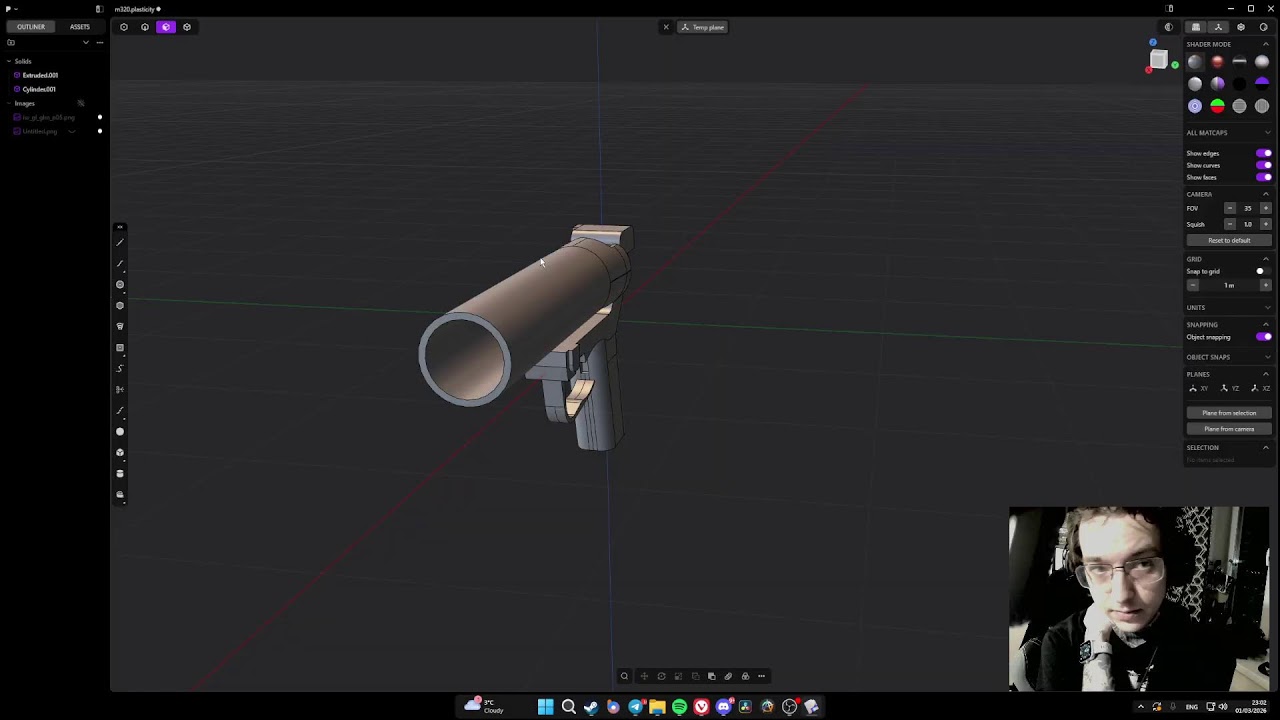1280x720 pixels.
Task: Decrease the Squish value with minus
Action: point(1230,224)
